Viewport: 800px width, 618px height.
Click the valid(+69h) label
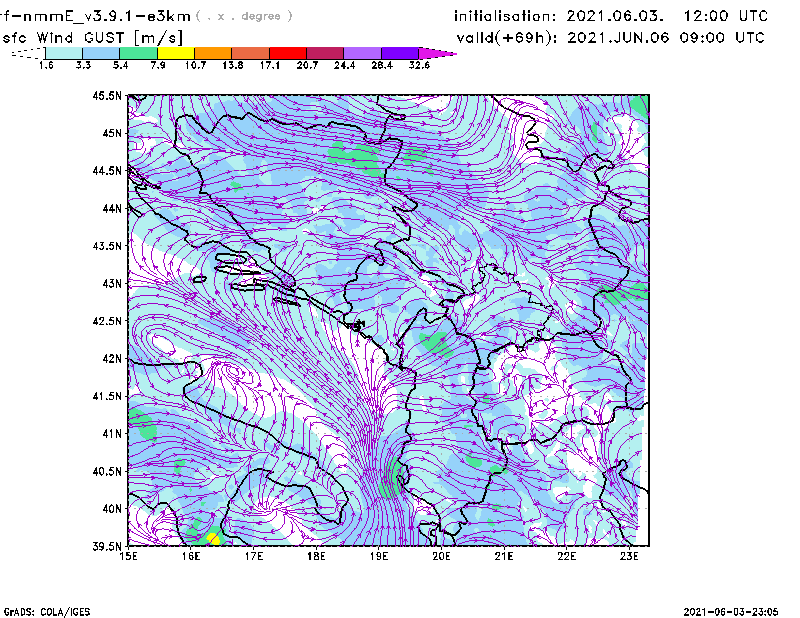click(507, 38)
